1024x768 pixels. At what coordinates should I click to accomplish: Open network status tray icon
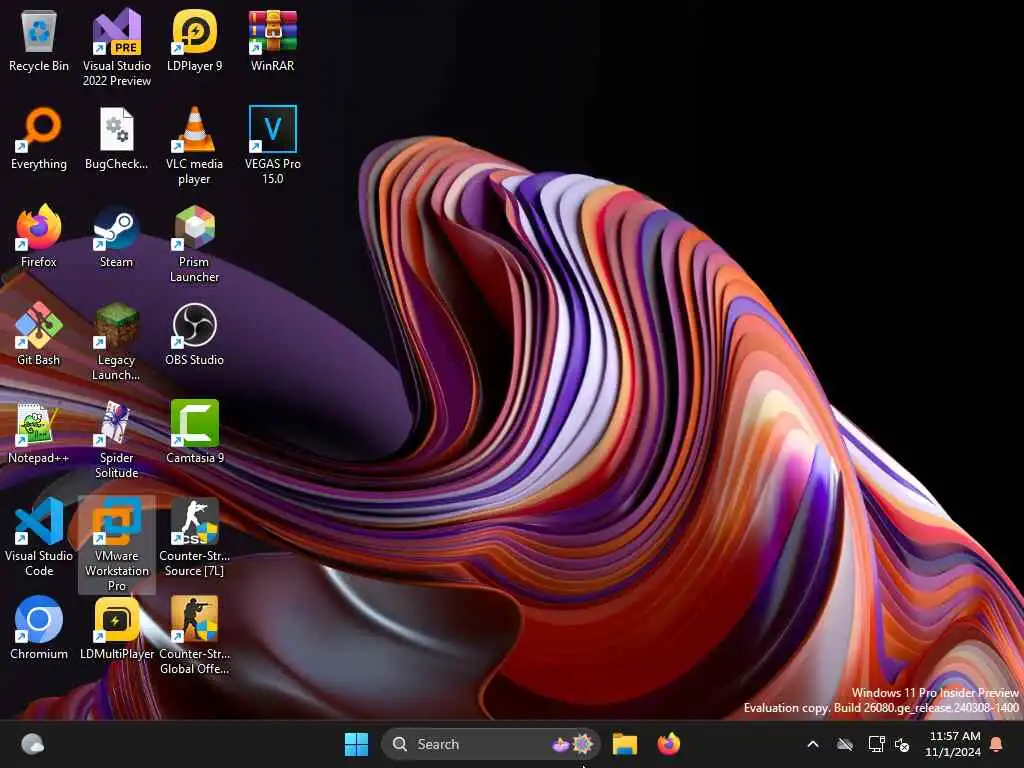point(876,744)
